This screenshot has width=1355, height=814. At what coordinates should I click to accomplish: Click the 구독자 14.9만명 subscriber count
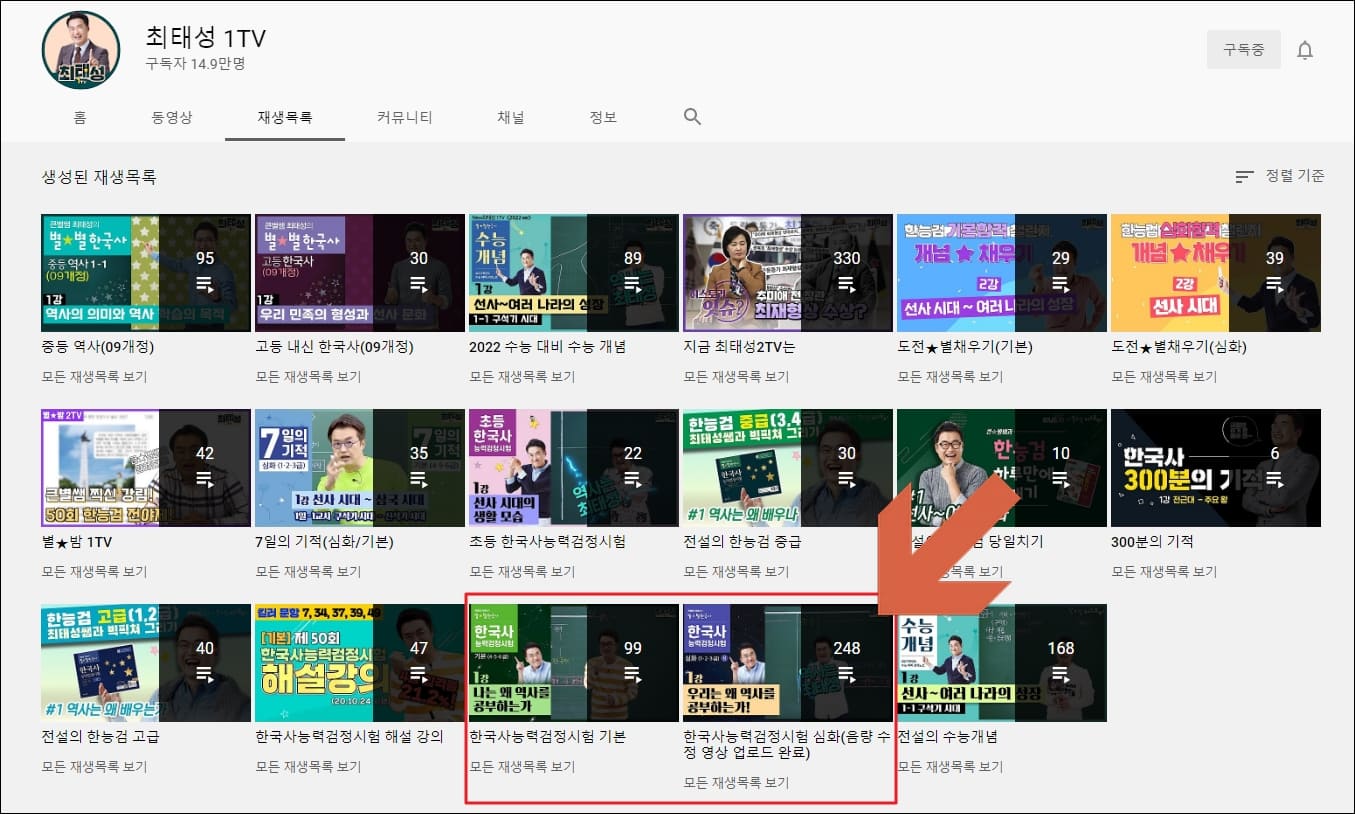(x=195, y=64)
